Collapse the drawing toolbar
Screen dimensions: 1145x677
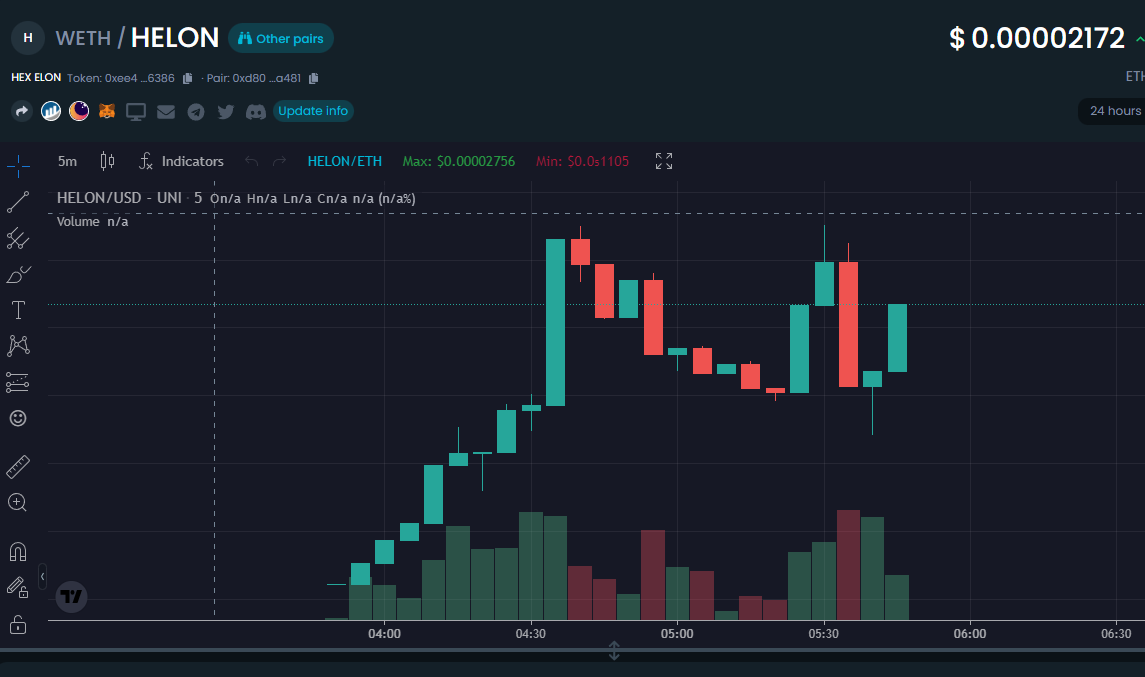pos(42,576)
